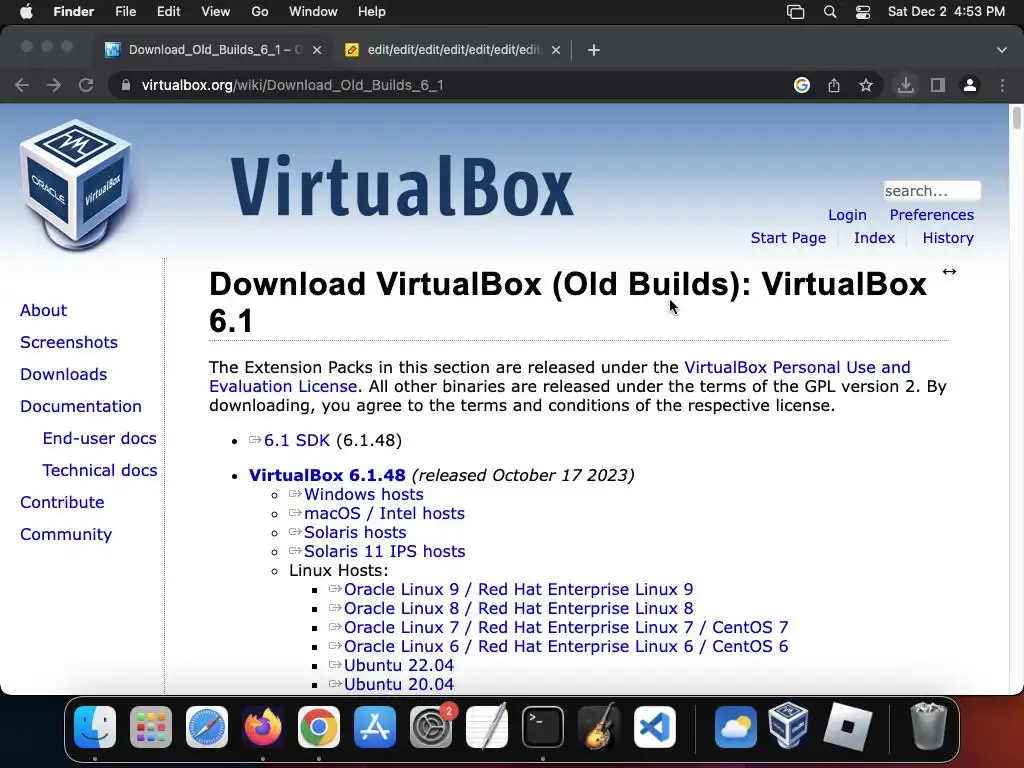Launch GarageBand from the Dock

tap(599, 727)
